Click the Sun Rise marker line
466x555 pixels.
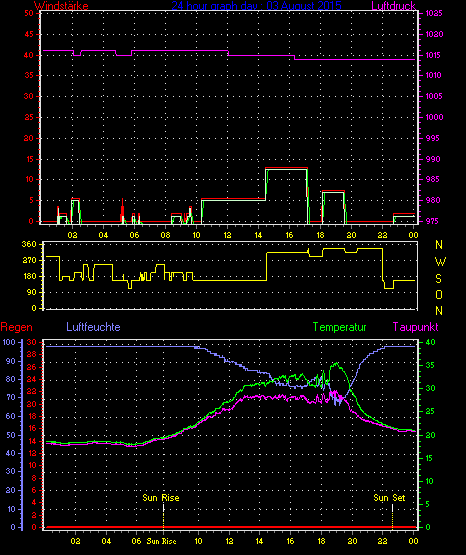pyautogui.click(x=163, y=516)
